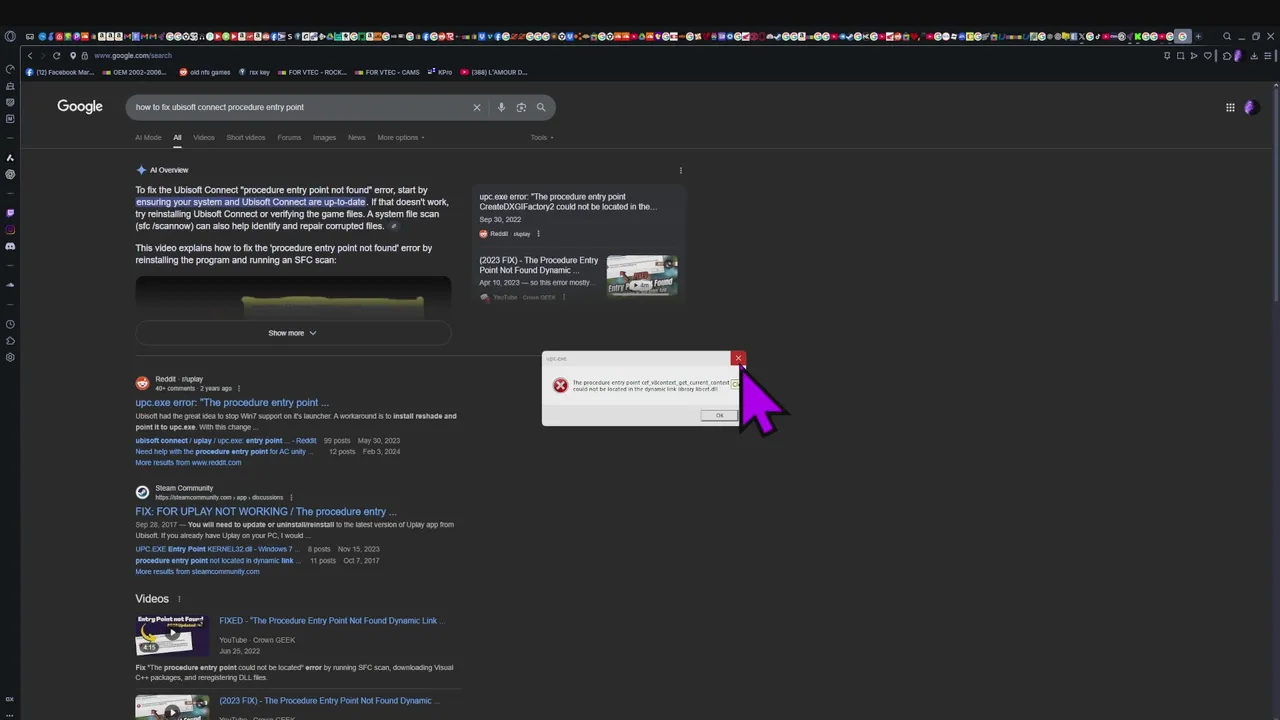
Task: Open the Opera GX main menu icon
Action: (x=10, y=36)
